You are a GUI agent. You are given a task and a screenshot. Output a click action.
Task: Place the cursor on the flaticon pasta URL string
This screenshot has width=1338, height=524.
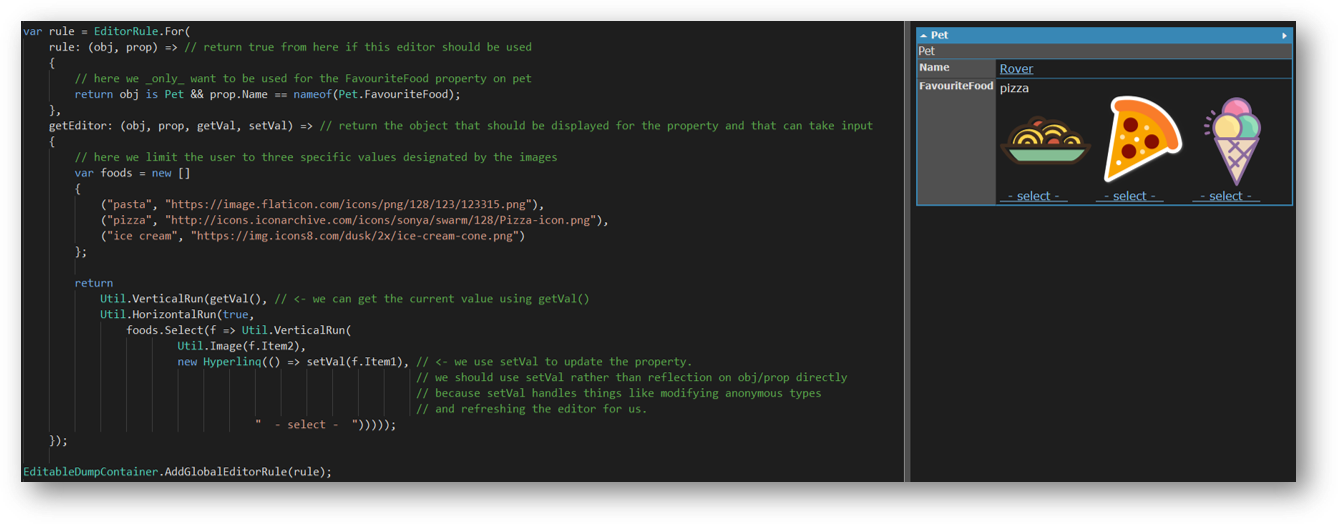pos(348,204)
